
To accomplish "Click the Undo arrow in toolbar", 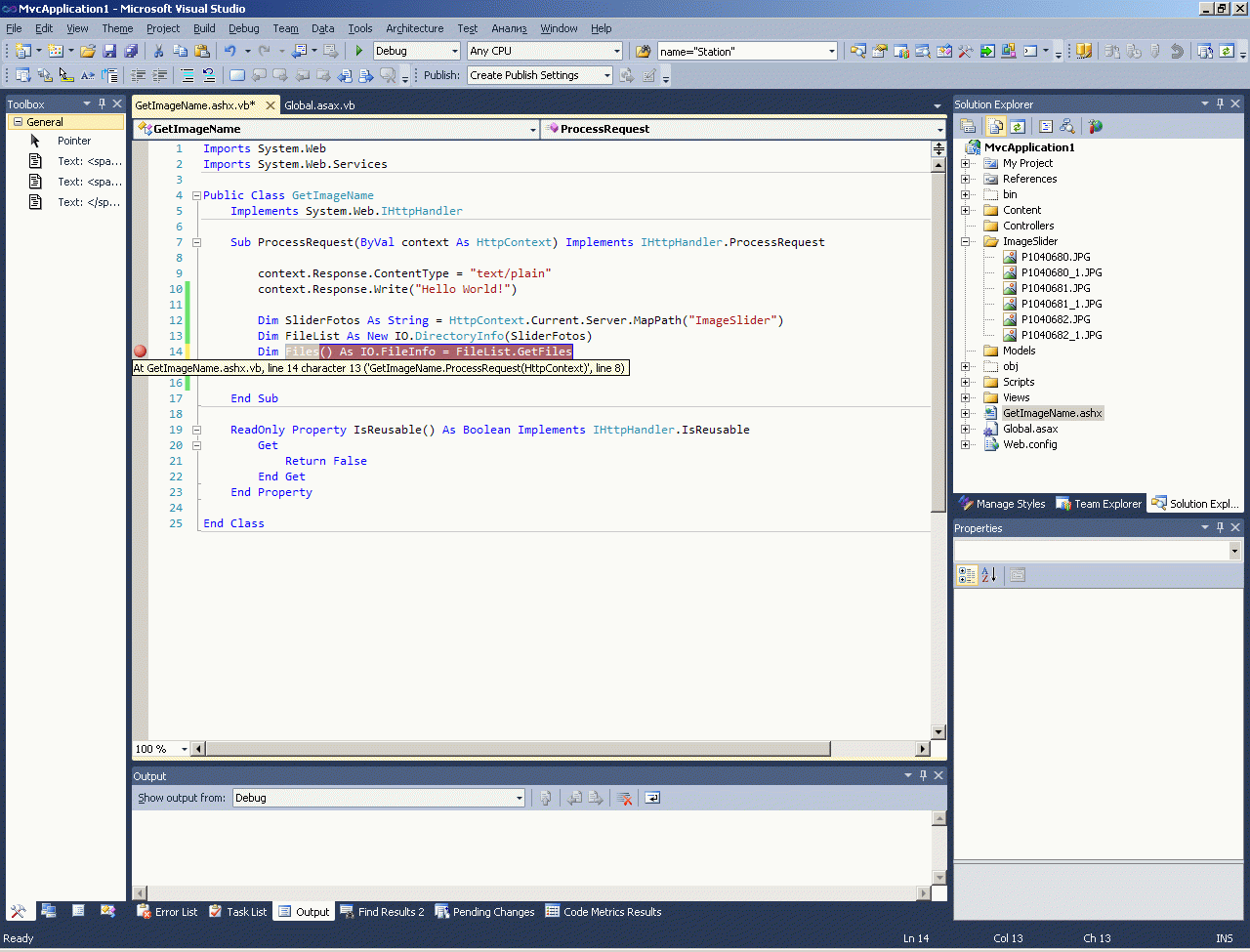I will (229, 51).
